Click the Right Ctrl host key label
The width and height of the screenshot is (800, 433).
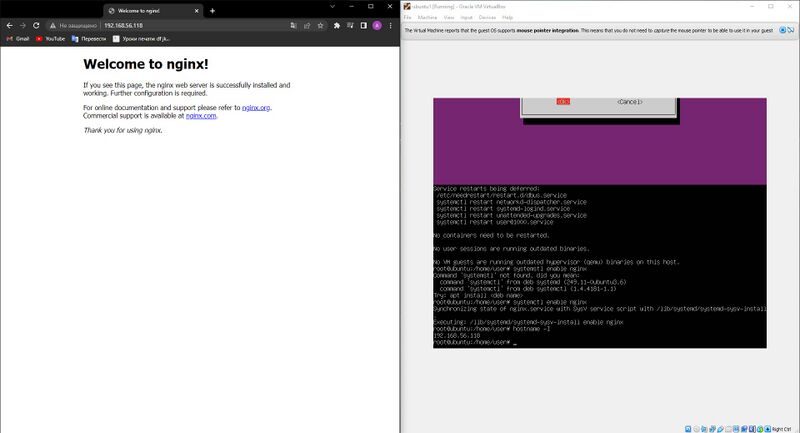pyautogui.click(x=782, y=429)
